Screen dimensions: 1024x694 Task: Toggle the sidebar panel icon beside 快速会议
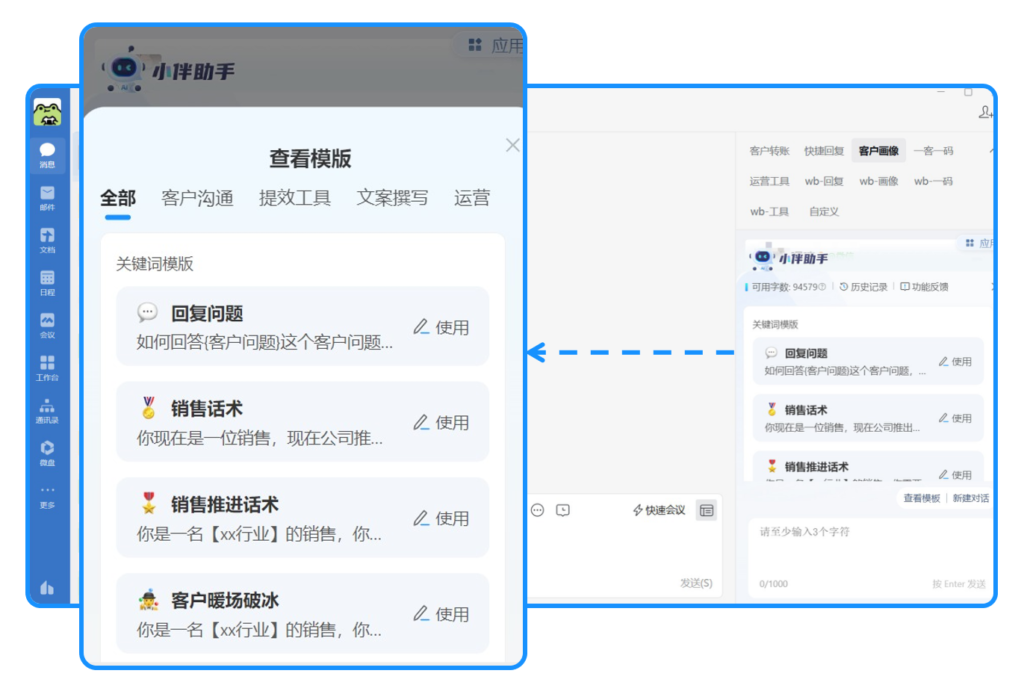[707, 511]
